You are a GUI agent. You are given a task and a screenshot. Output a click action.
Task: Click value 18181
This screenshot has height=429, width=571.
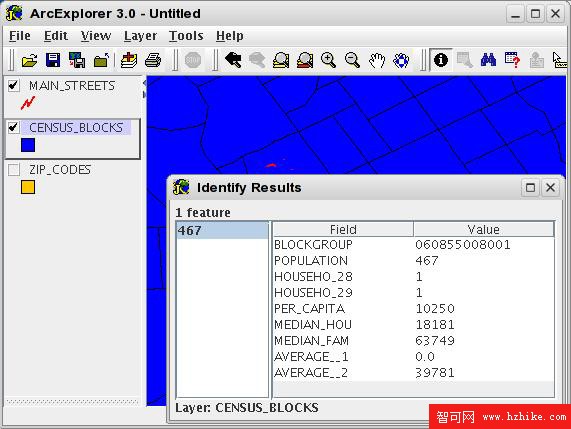coord(435,325)
